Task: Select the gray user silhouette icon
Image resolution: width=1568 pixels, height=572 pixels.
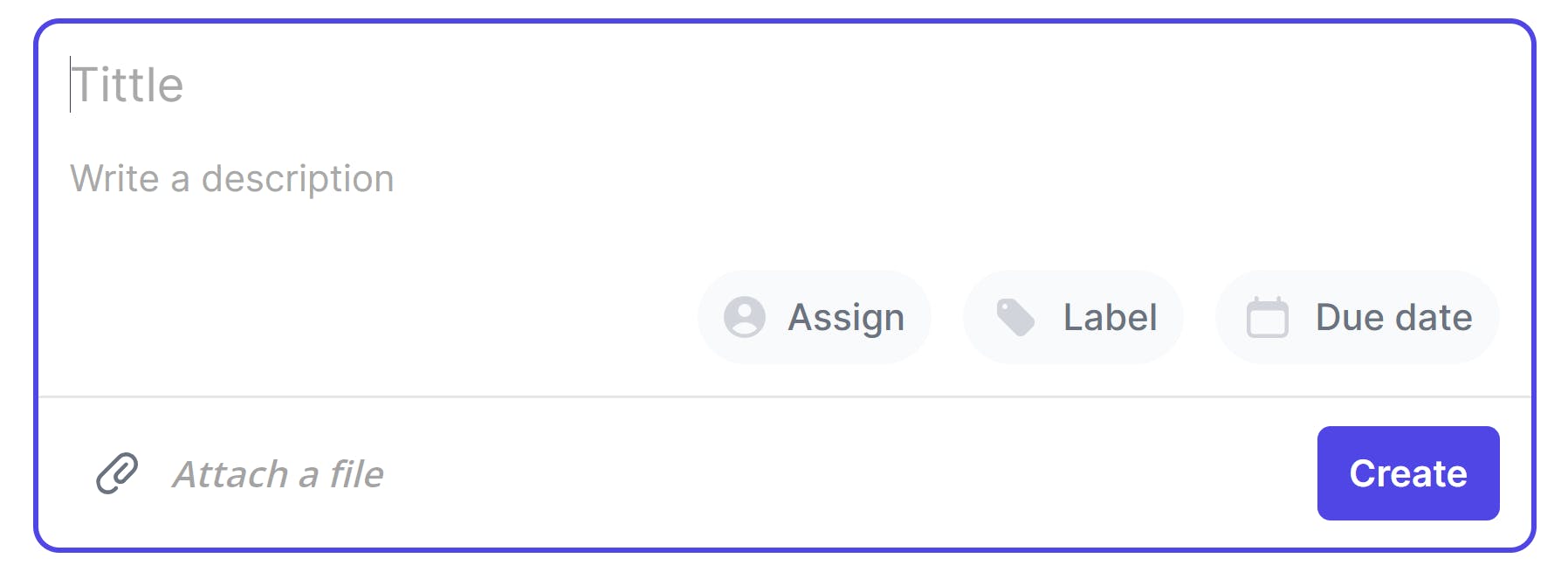Action: click(745, 317)
